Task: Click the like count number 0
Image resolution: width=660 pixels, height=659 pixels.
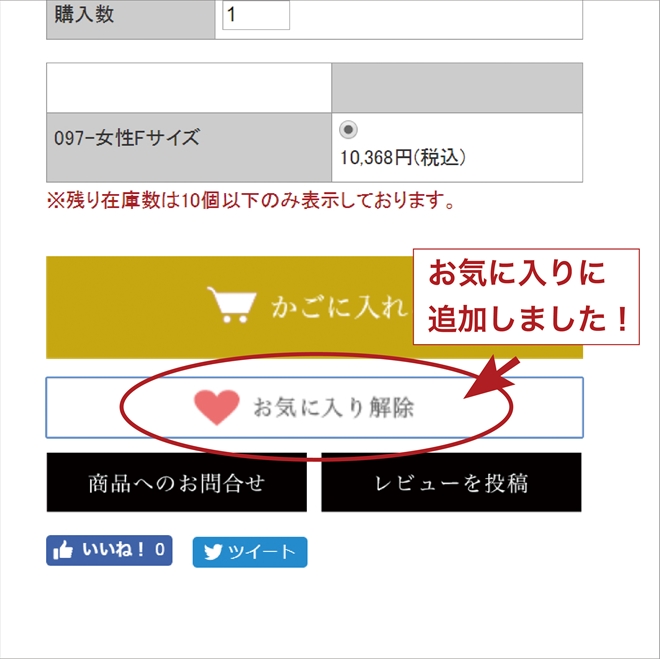Action: (160, 550)
